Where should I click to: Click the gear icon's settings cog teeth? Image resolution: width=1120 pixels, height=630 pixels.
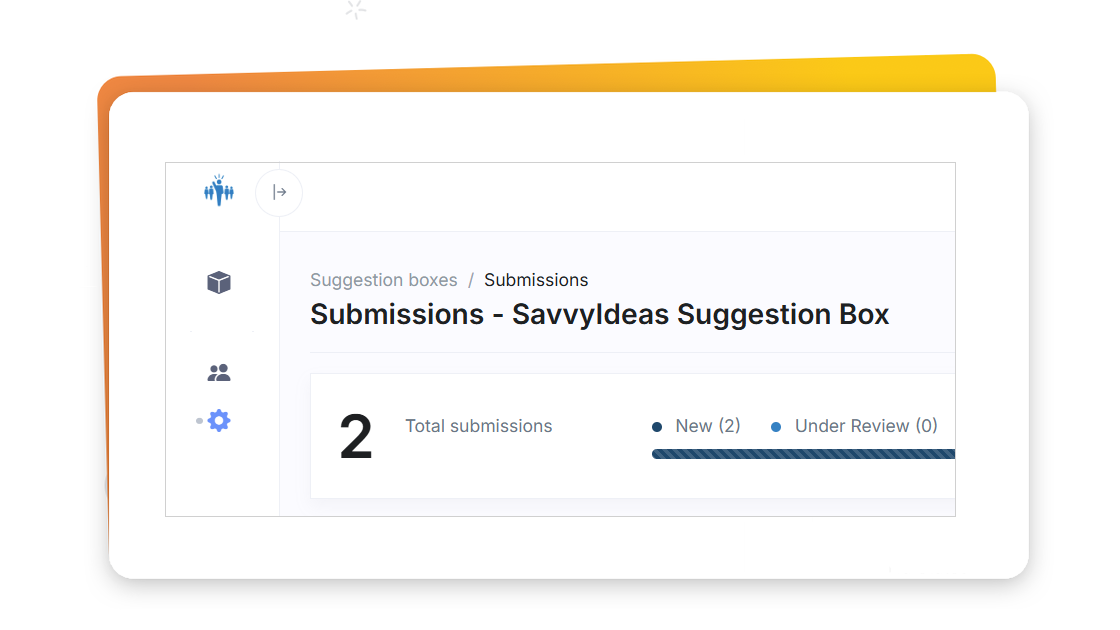click(220, 420)
